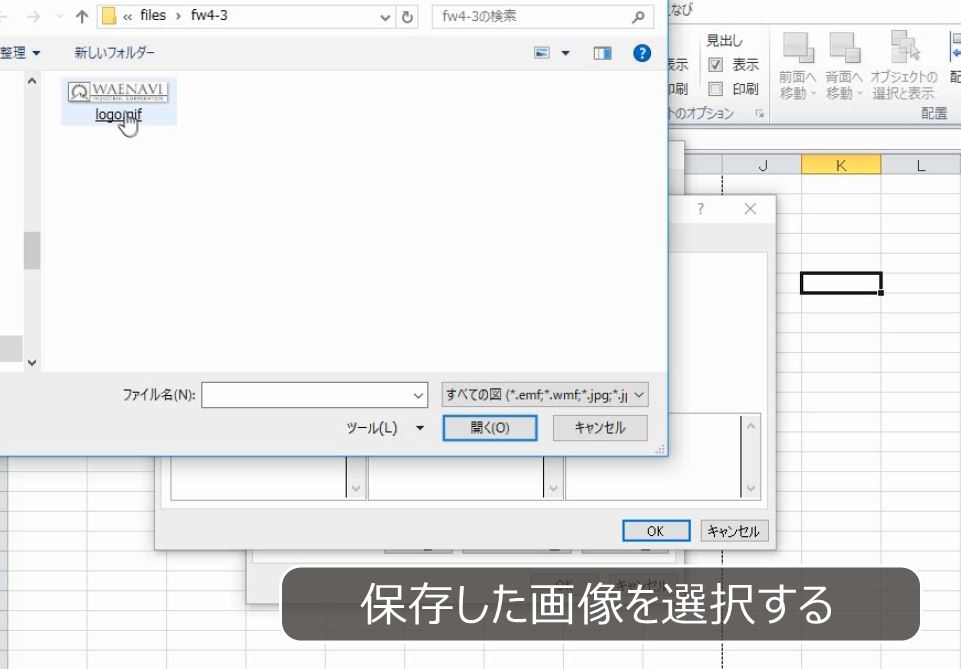Uncheck the 表示 checkbox under 見出し

[716, 64]
